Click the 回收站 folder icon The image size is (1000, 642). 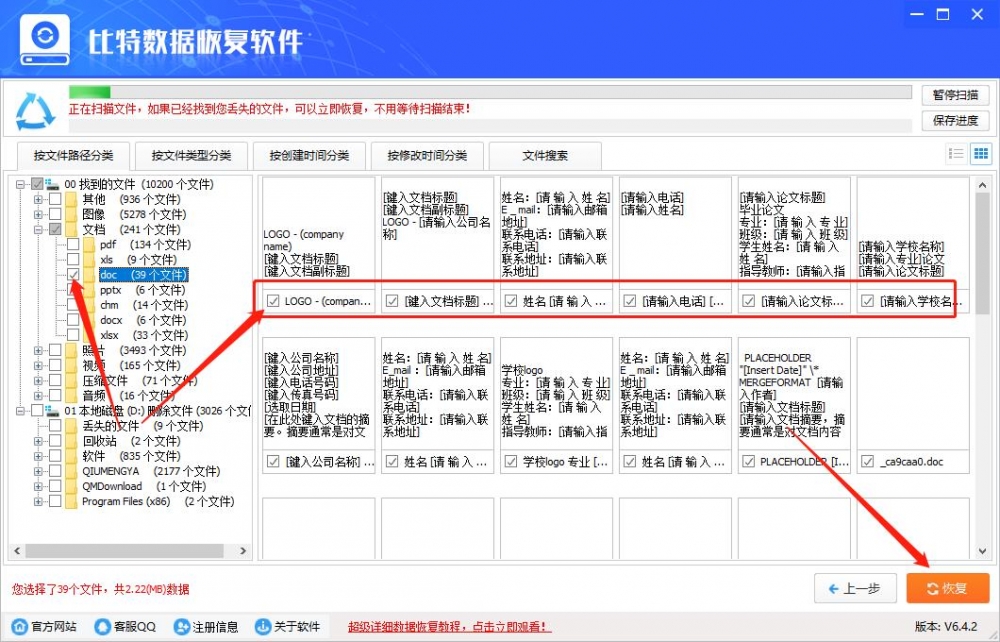[x=71, y=441]
